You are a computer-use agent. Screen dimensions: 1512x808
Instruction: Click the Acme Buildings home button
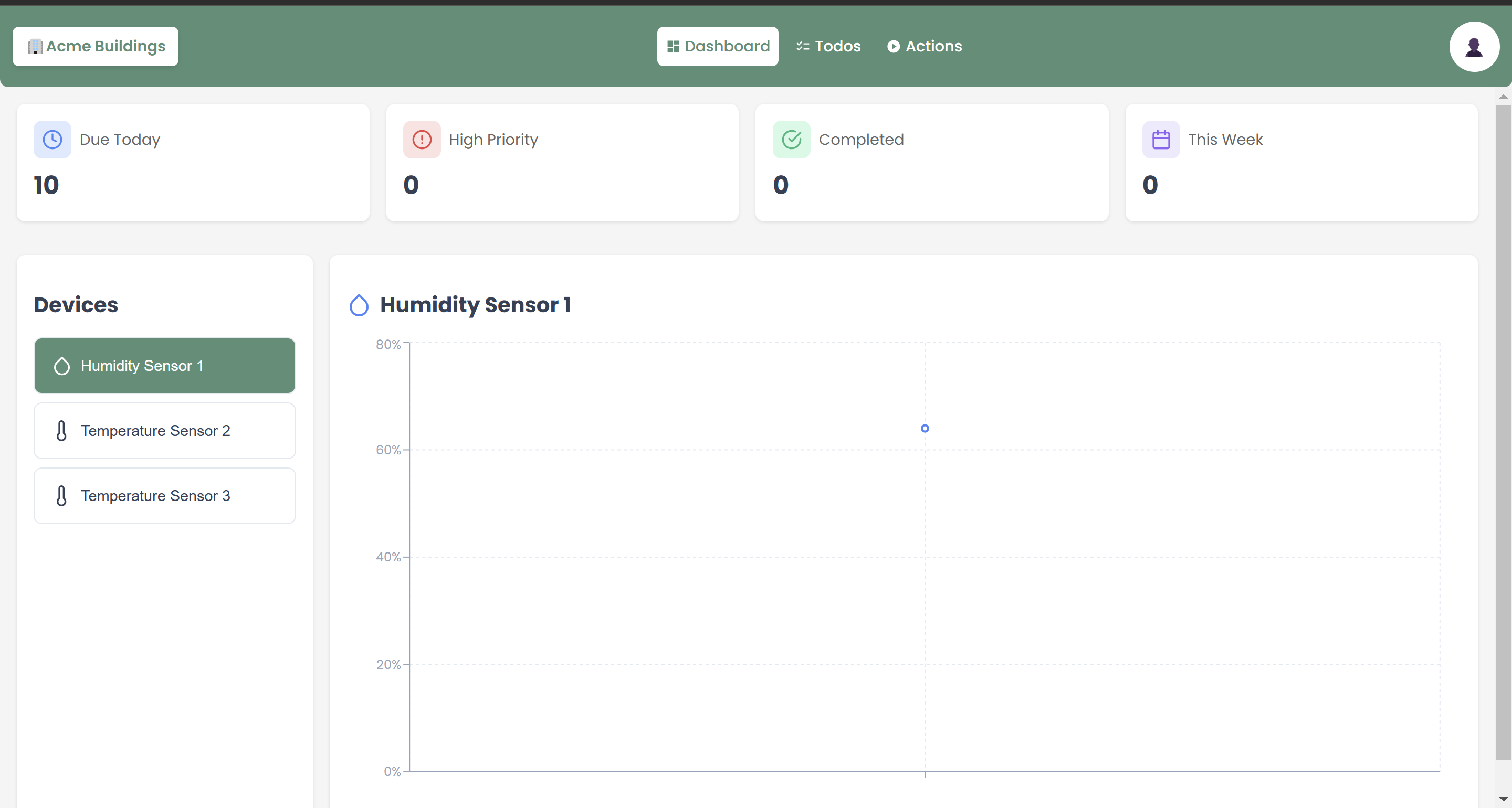coord(96,46)
